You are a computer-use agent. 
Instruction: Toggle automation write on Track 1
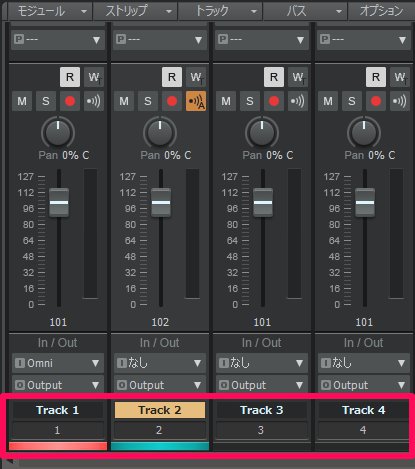tap(94, 77)
